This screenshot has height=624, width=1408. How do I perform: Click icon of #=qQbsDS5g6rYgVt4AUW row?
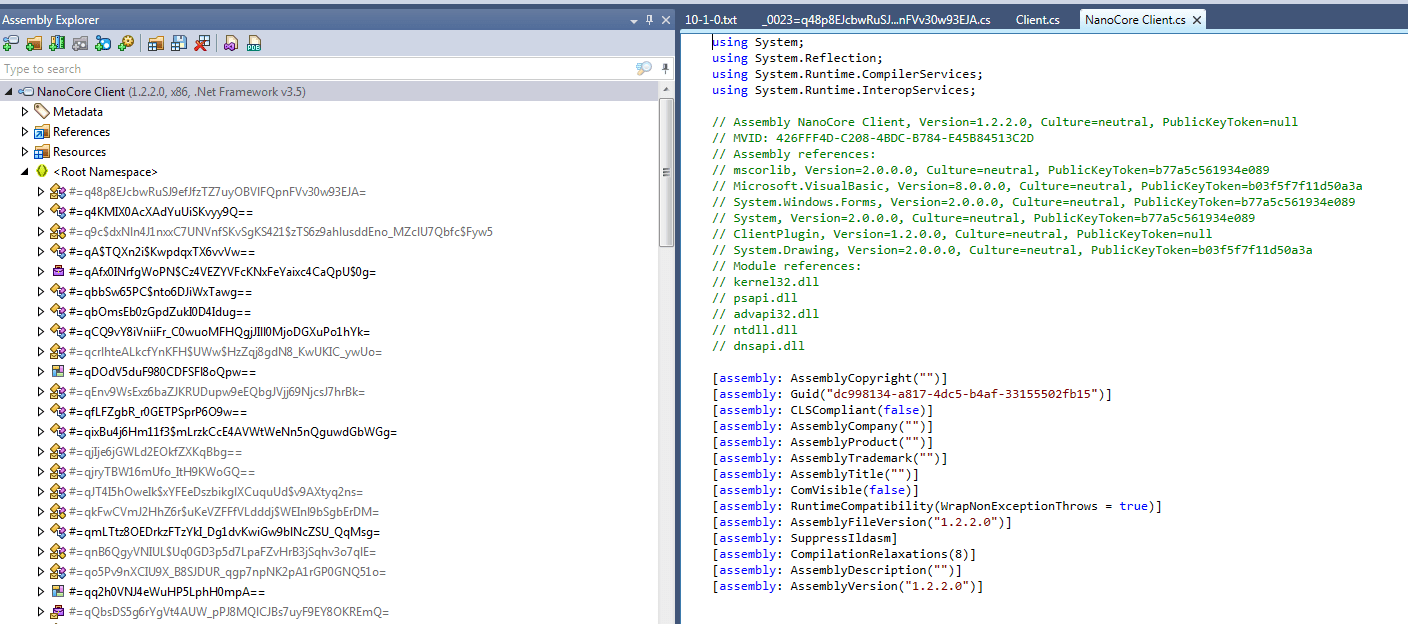pyautogui.click(x=58, y=611)
